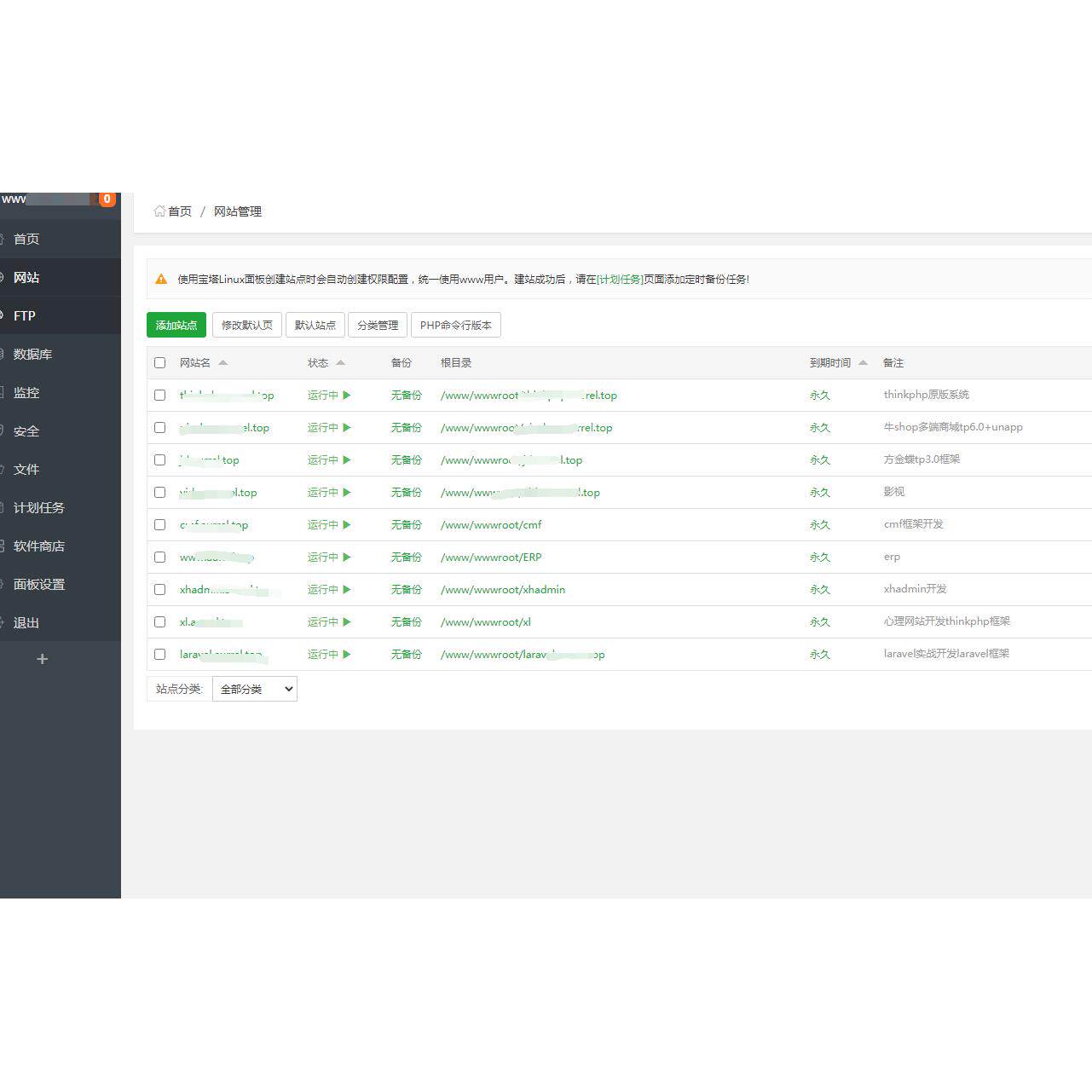This screenshot has width=1092, height=1092.
Task: Click the 修改默认页 button
Action: click(x=247, y=325)
